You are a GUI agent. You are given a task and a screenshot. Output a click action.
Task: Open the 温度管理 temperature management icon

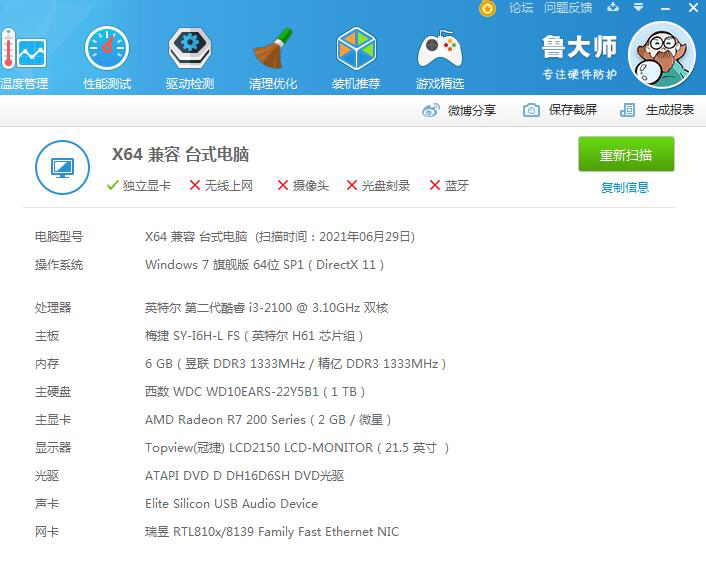[23, 50]
